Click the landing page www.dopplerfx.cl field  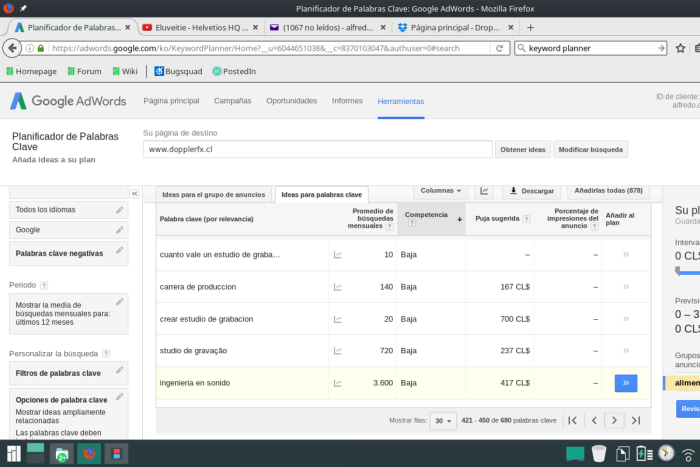317,150
